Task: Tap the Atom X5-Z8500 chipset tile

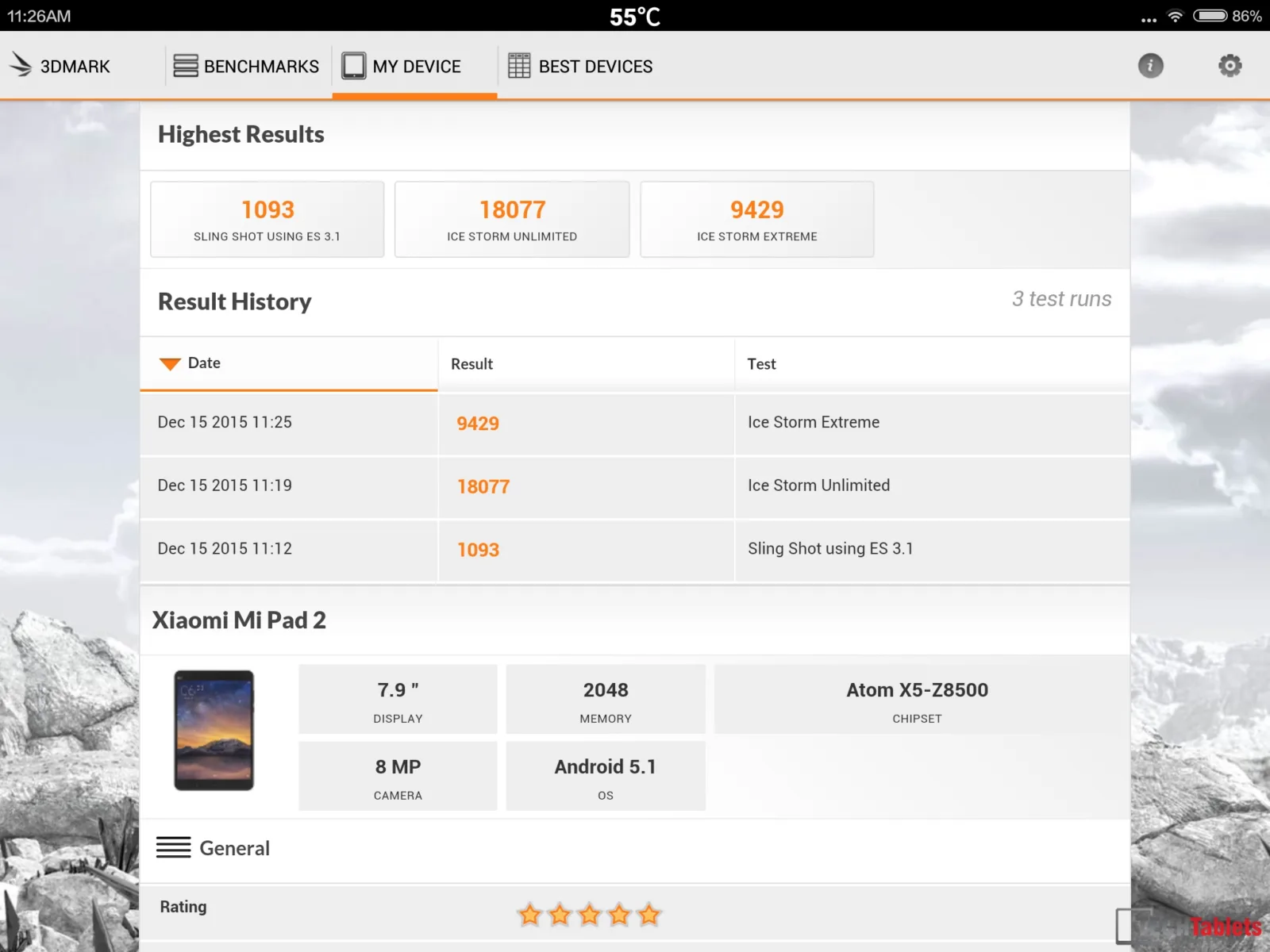Action: coord(917,700)
